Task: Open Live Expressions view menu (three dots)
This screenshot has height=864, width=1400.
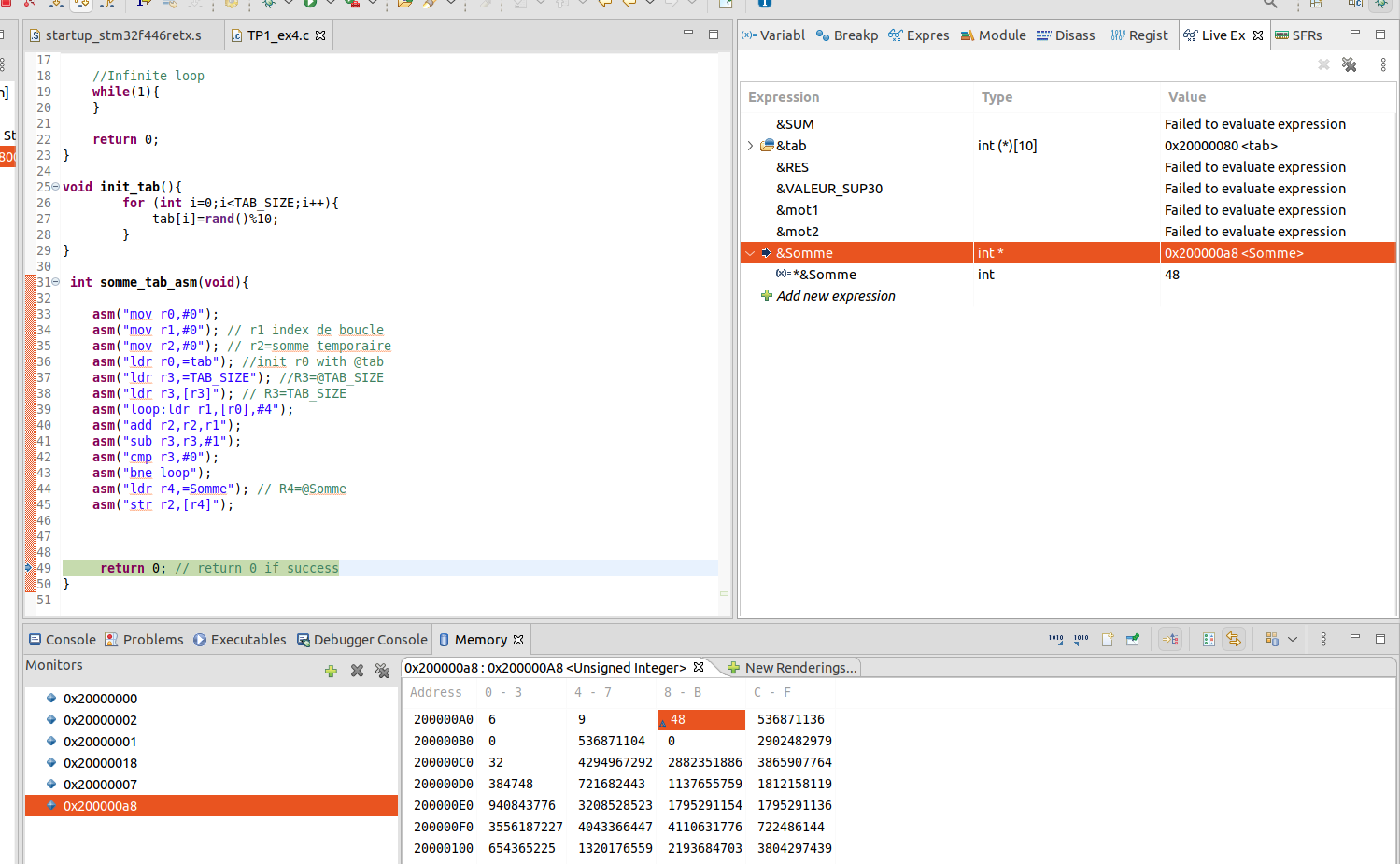Action: tap(1383, 64)
